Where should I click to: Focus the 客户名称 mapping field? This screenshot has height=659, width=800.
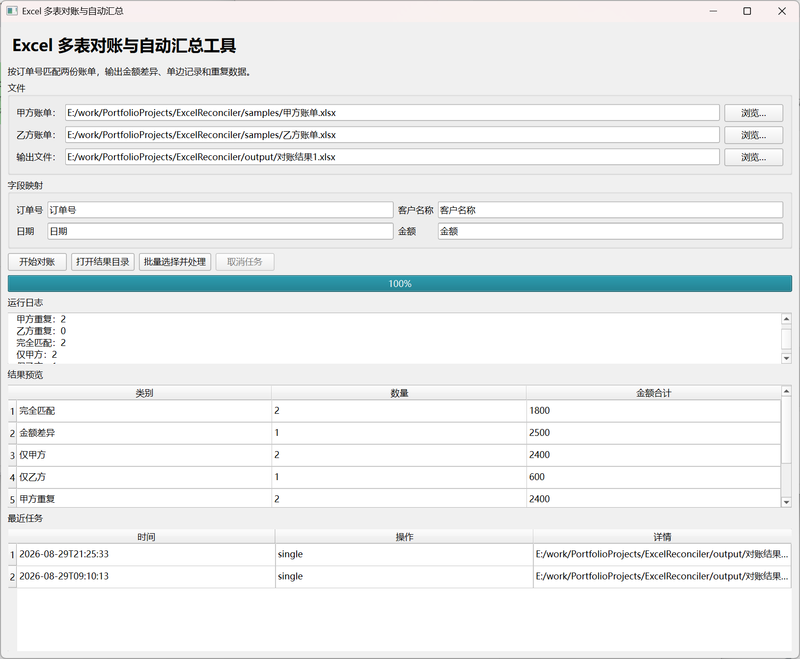[x=610, y=210]
